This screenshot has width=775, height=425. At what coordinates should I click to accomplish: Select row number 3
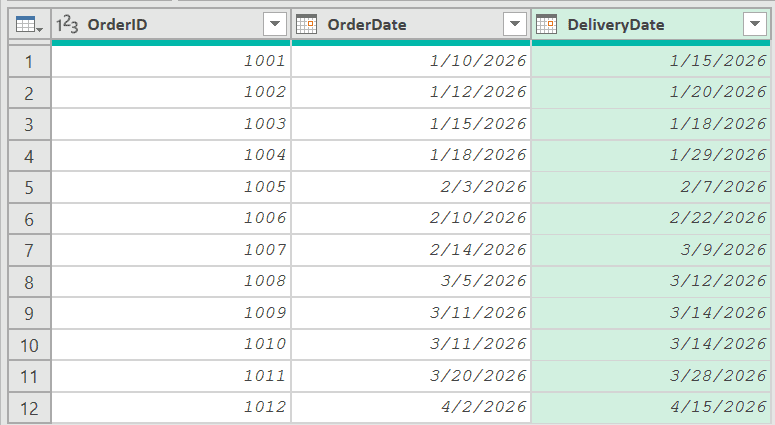[x=29, y=125]
